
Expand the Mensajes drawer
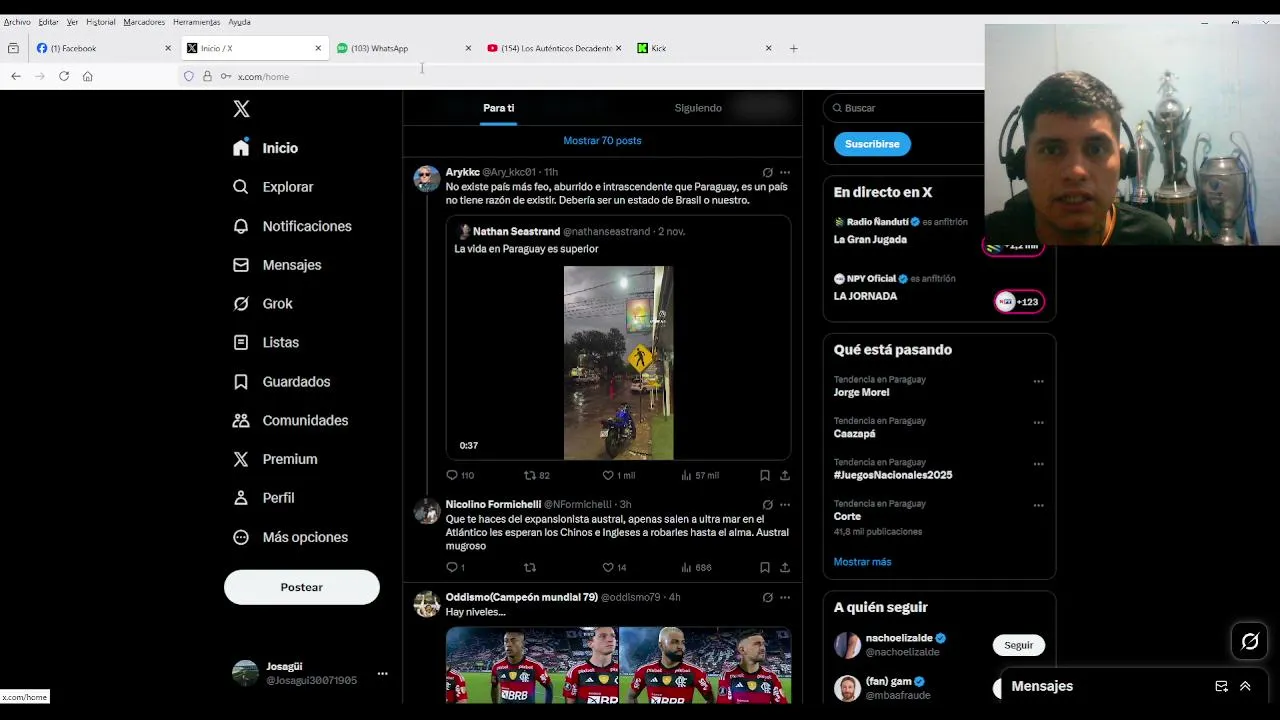click(1245, 686)
